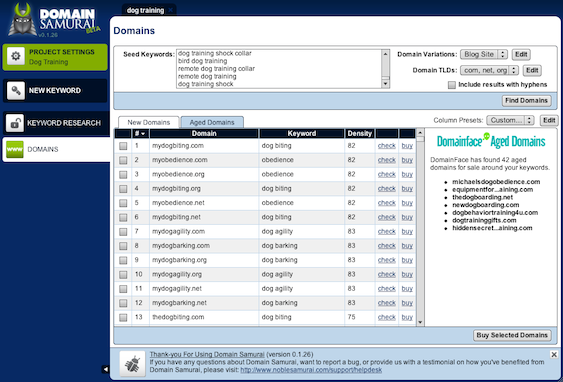Open Project Settings gear icon

point(15,56)
